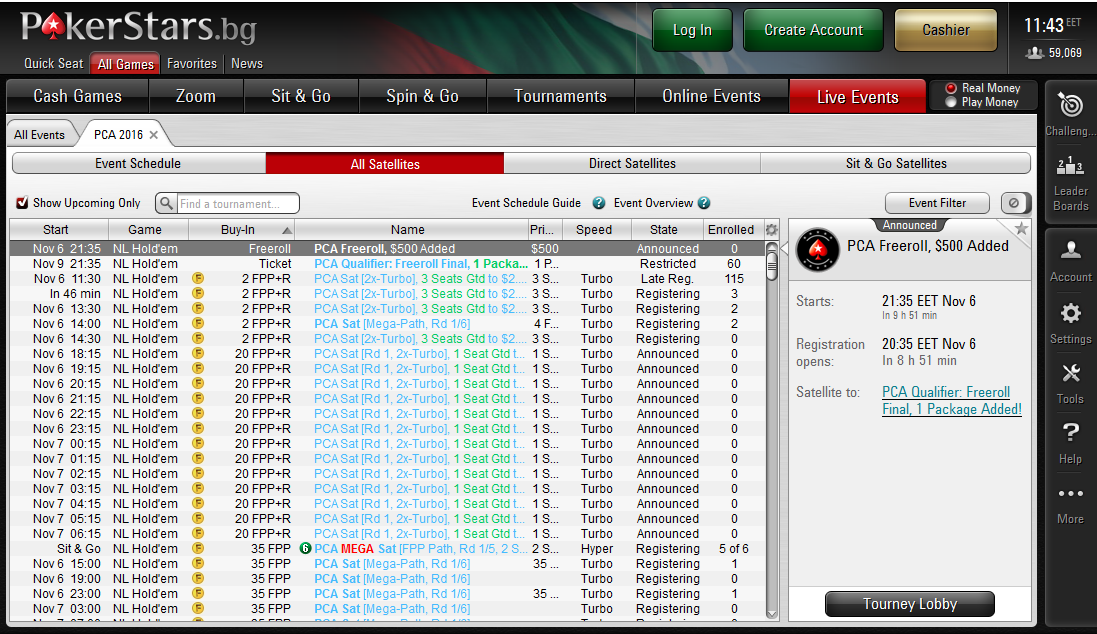Sort by the State column header
The width and height of the screenshot is (1097, 634).
pos(667,230)
